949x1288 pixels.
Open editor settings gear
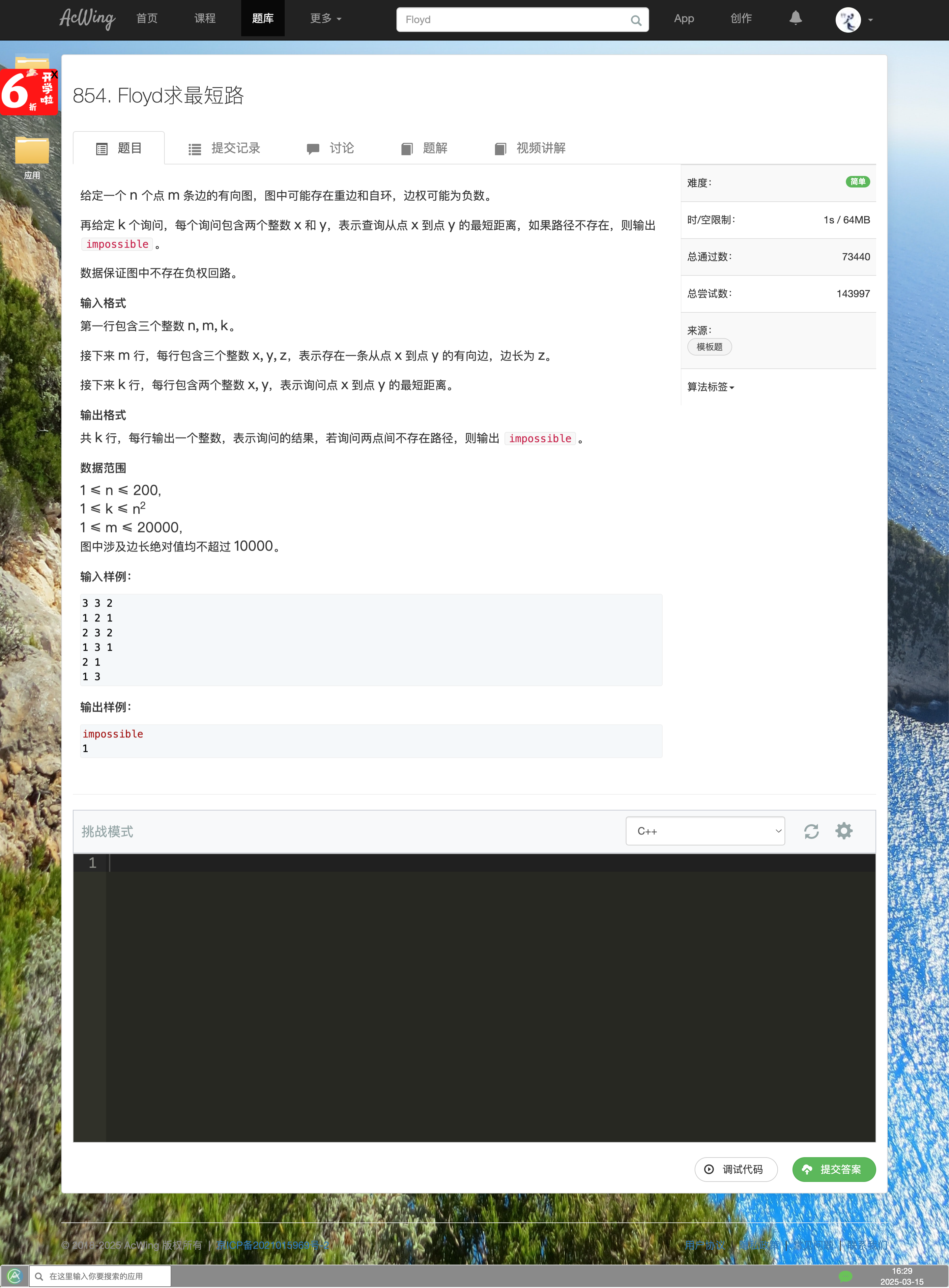(x=843, y=831)
